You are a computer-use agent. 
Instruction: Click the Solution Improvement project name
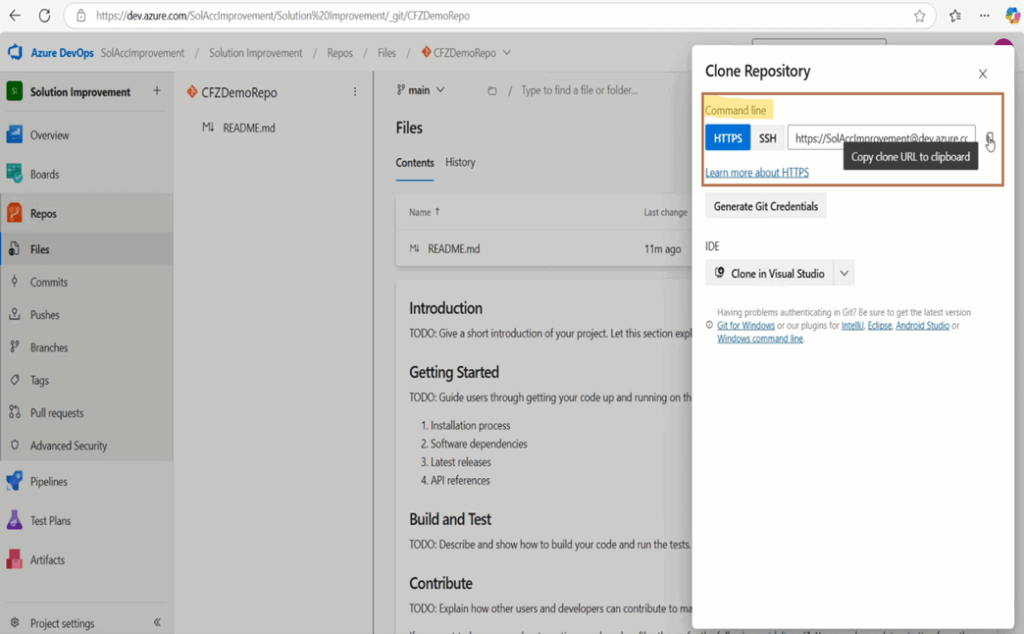tap(80, 92)
